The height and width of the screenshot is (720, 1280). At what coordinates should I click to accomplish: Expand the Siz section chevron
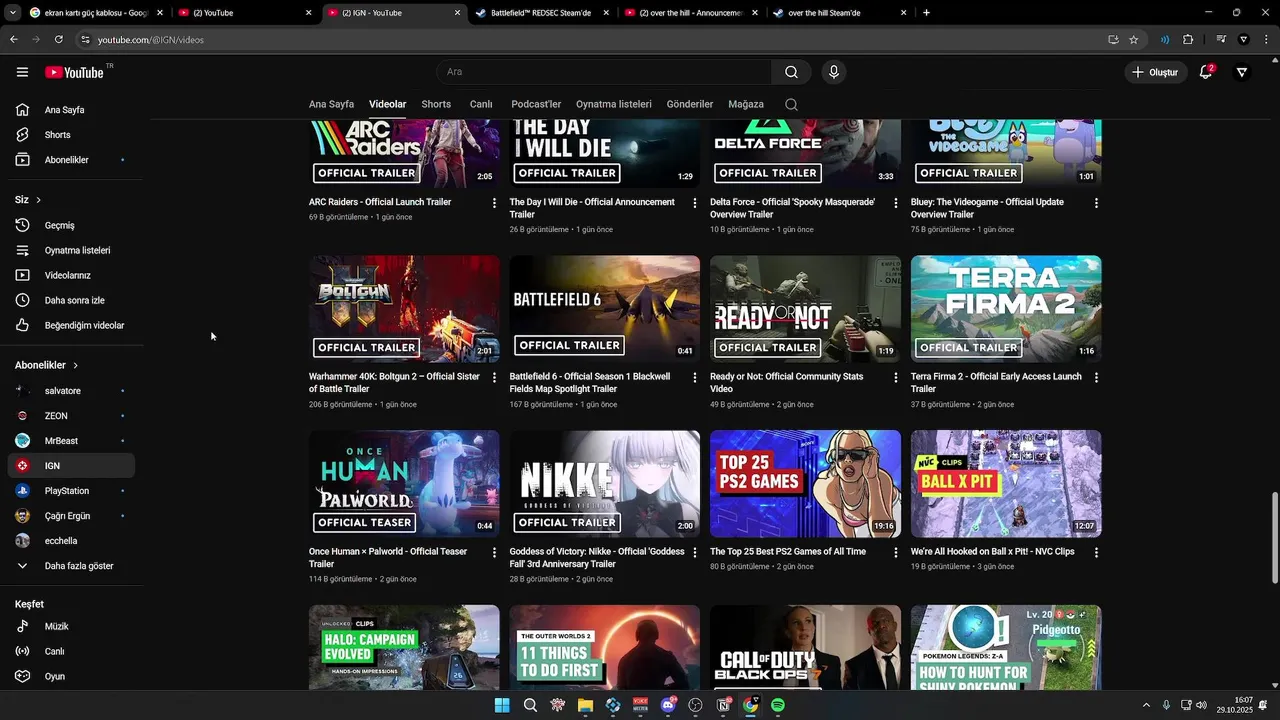point(38,200)
